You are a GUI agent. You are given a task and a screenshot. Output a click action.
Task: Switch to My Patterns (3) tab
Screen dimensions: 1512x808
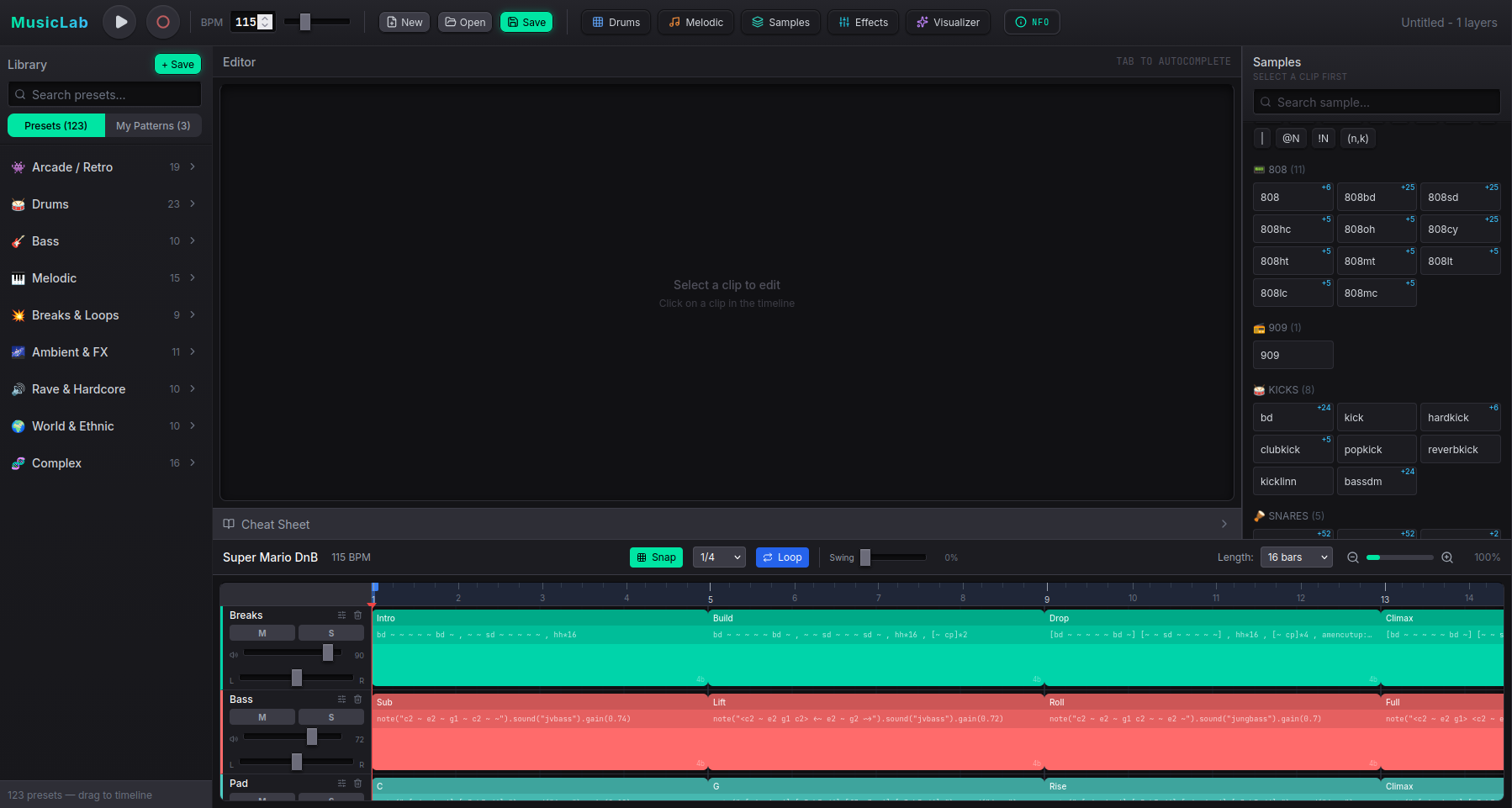click(153, 125)
